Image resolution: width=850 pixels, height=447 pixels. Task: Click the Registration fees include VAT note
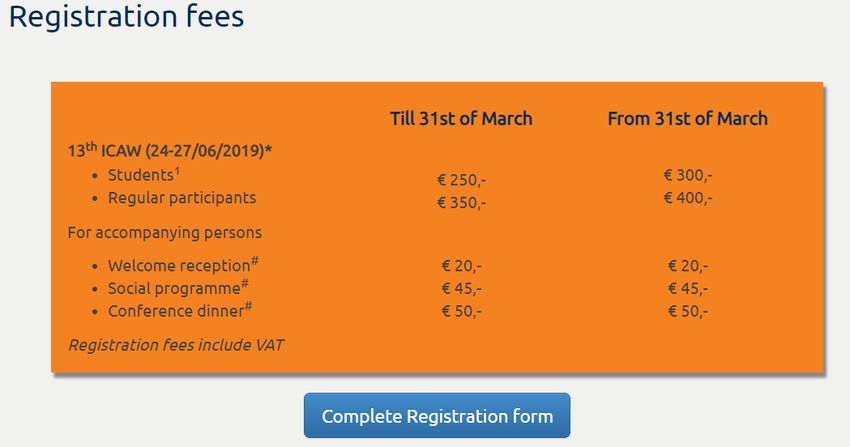pos(176,345)
